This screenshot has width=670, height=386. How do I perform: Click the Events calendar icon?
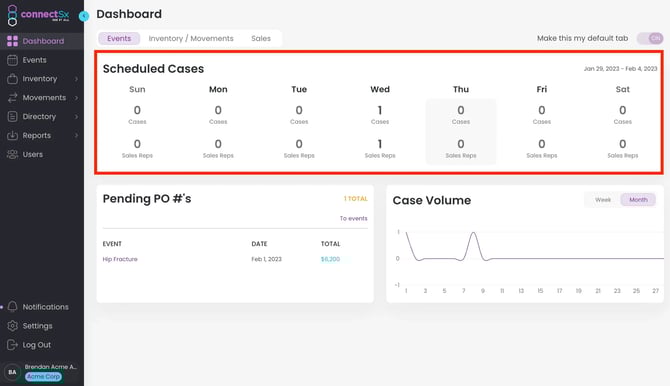(12, 60)
